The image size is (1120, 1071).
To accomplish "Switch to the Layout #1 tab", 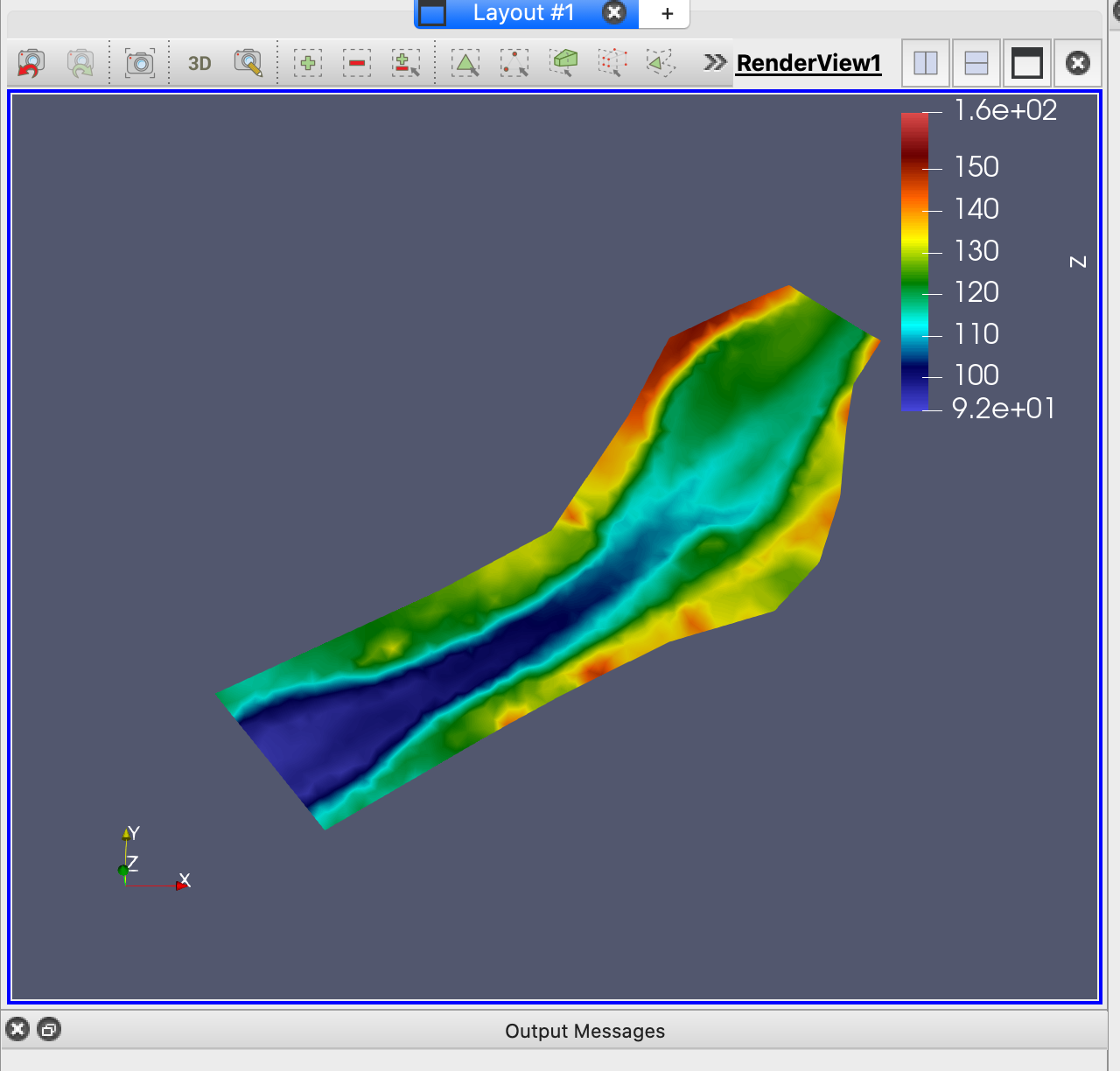I will (523, 13).
